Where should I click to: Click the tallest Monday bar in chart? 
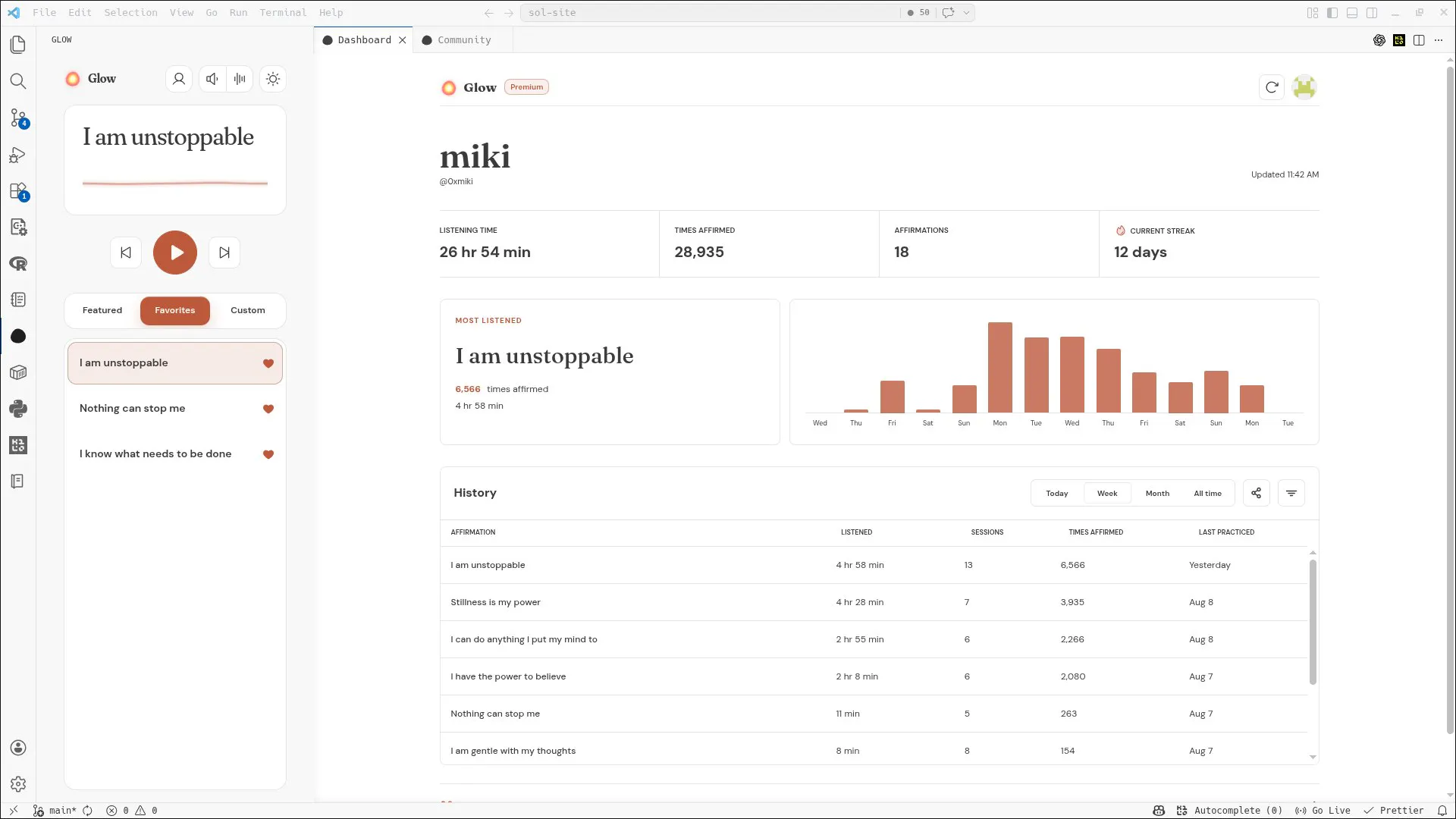pos(1000,367)
